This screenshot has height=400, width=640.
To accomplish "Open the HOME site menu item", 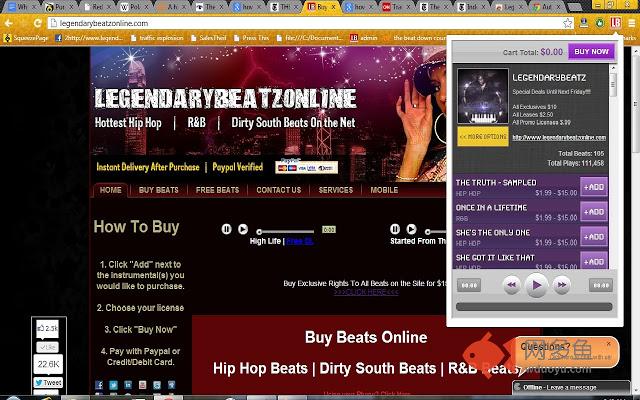I will pos(111,190).
